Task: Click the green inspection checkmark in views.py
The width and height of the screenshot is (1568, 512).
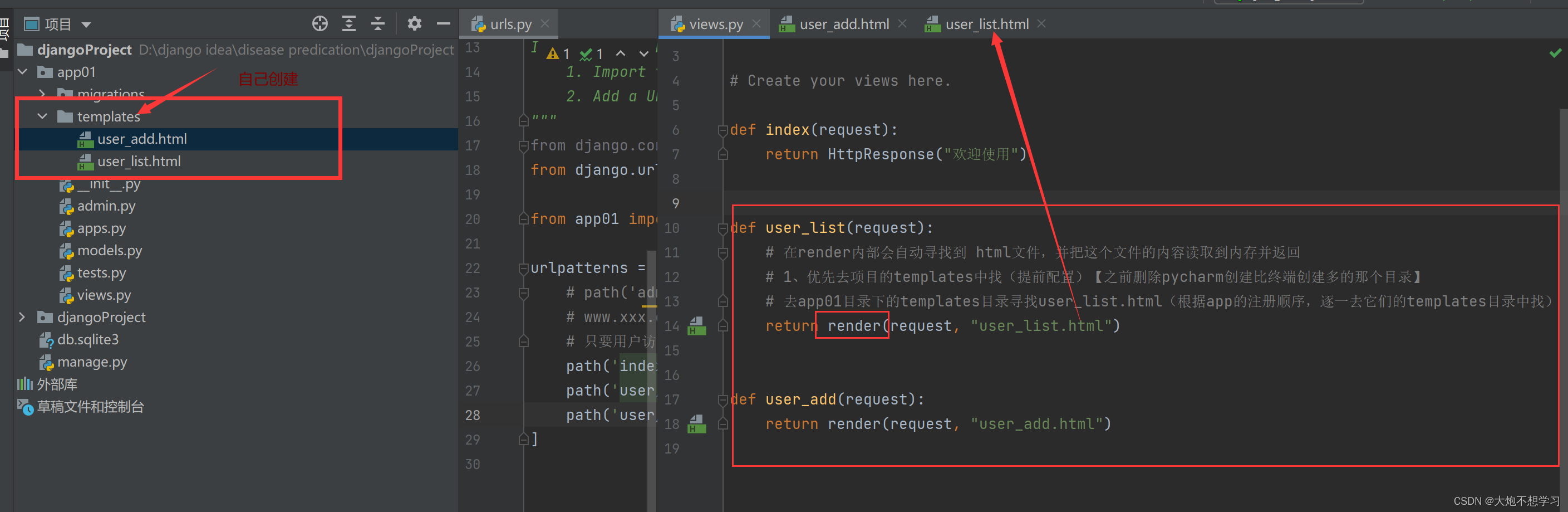Action: click(1555, 53)
